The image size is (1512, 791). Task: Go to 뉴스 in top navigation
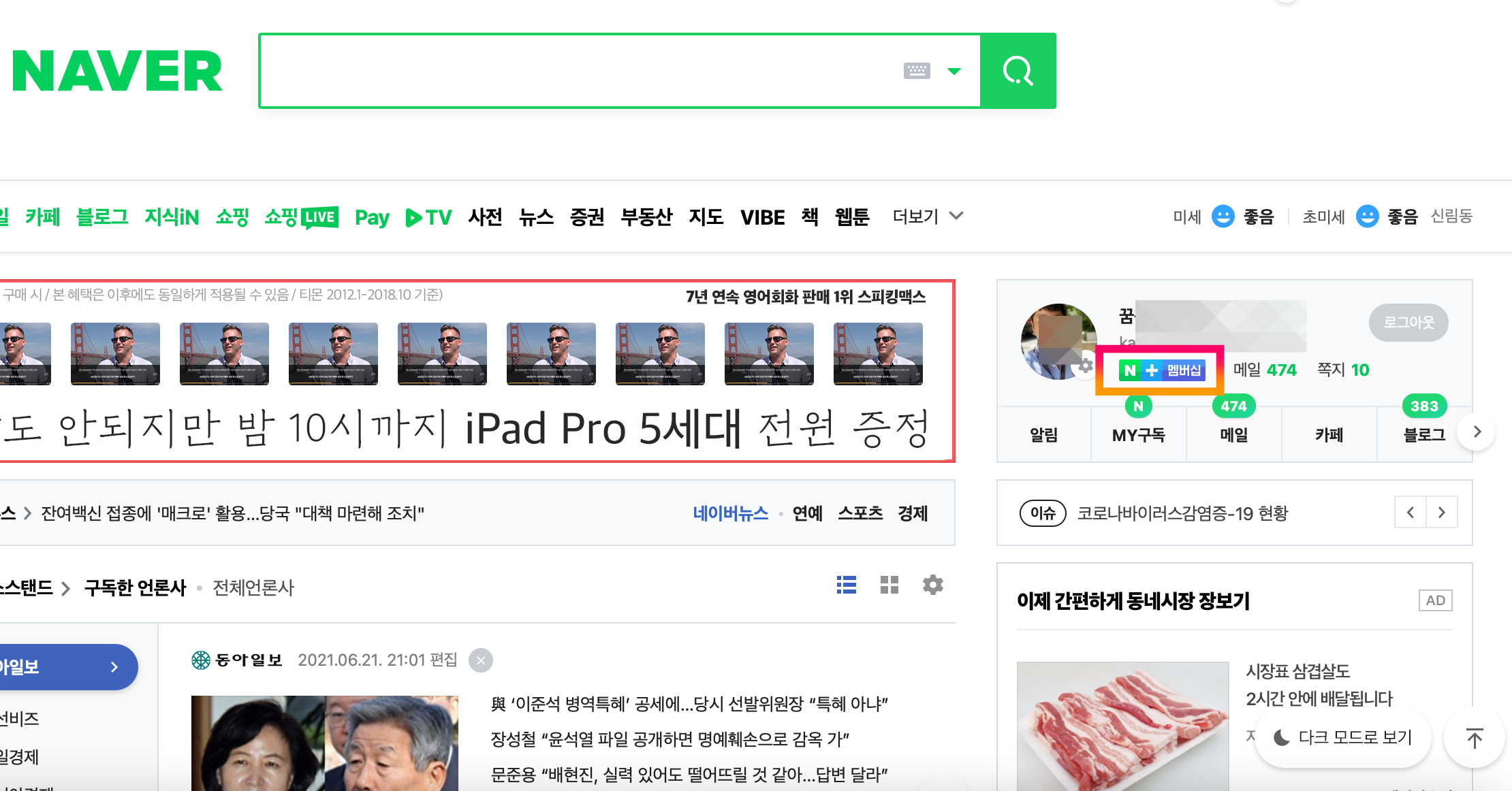point(536,217)
